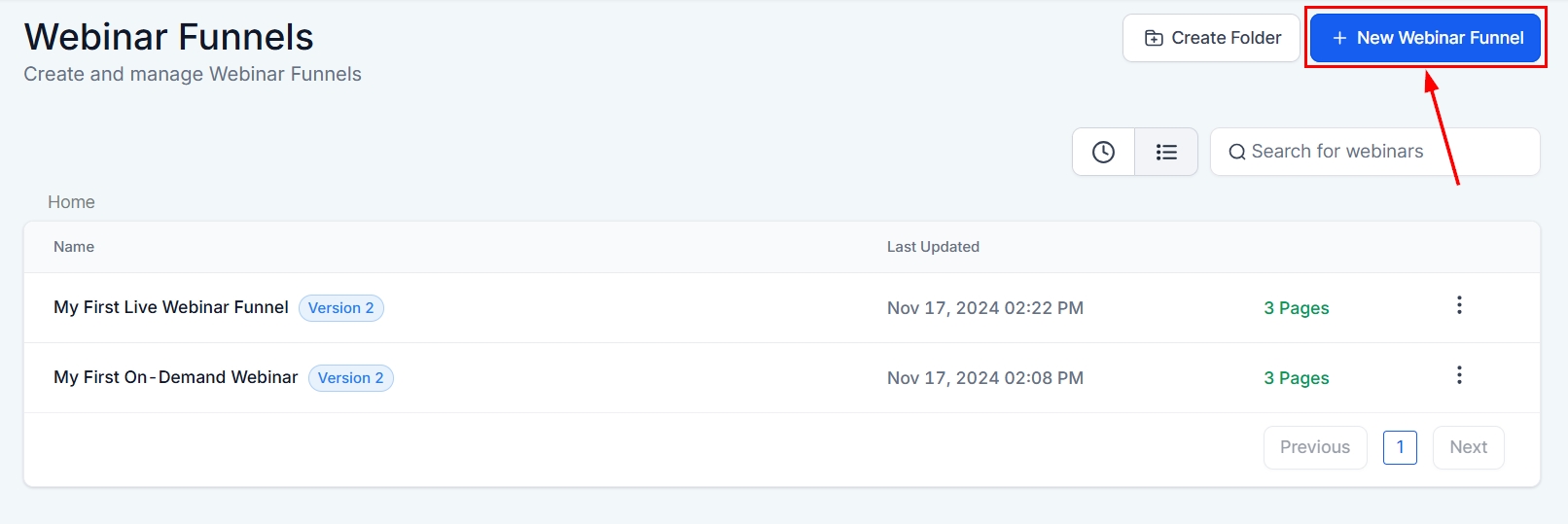Click 3 Pages link for Live Webinar Funnel
The height and width of the screenshot is (524, 1568).
(x=1296, y=308)
